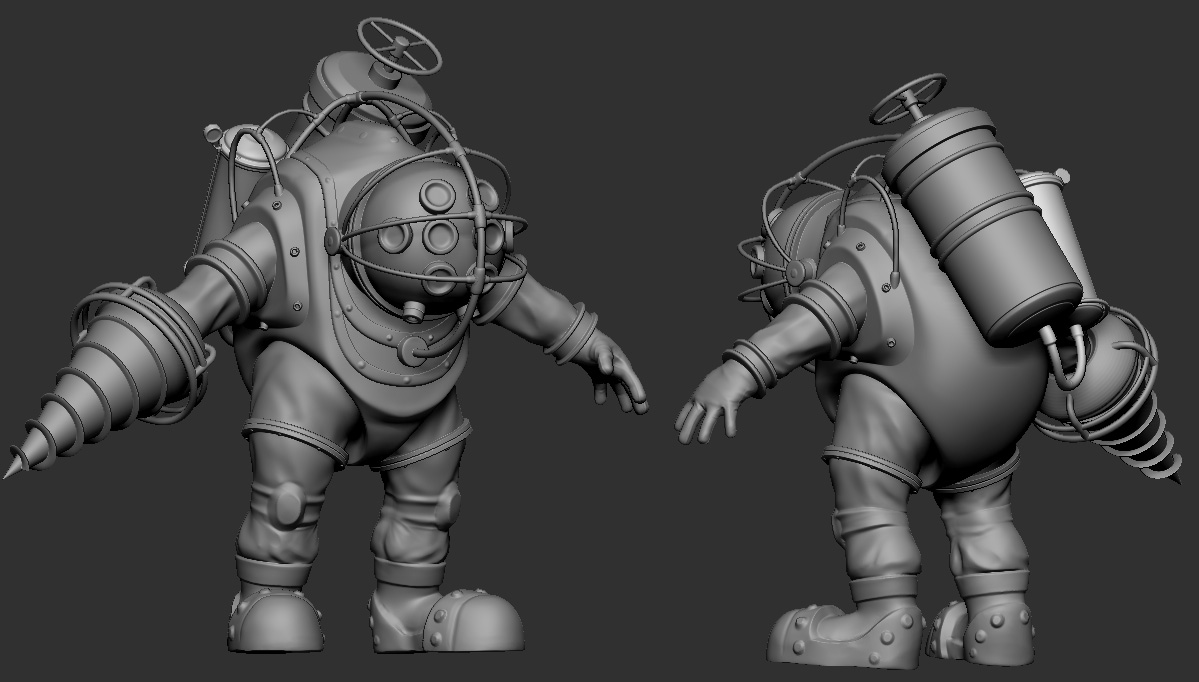Image resolution: width=1199 pixels, height=682 pixels.
Task: Click the drill tip on the front-view model
Action: [14, 467]
